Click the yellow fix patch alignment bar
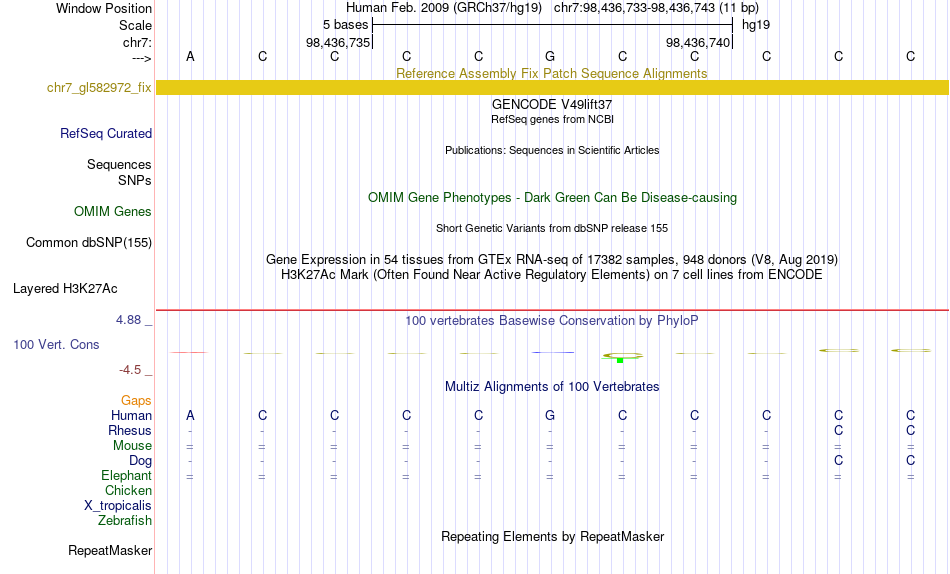Viewport: 950px width, 574px height. (x=553, y=87)
